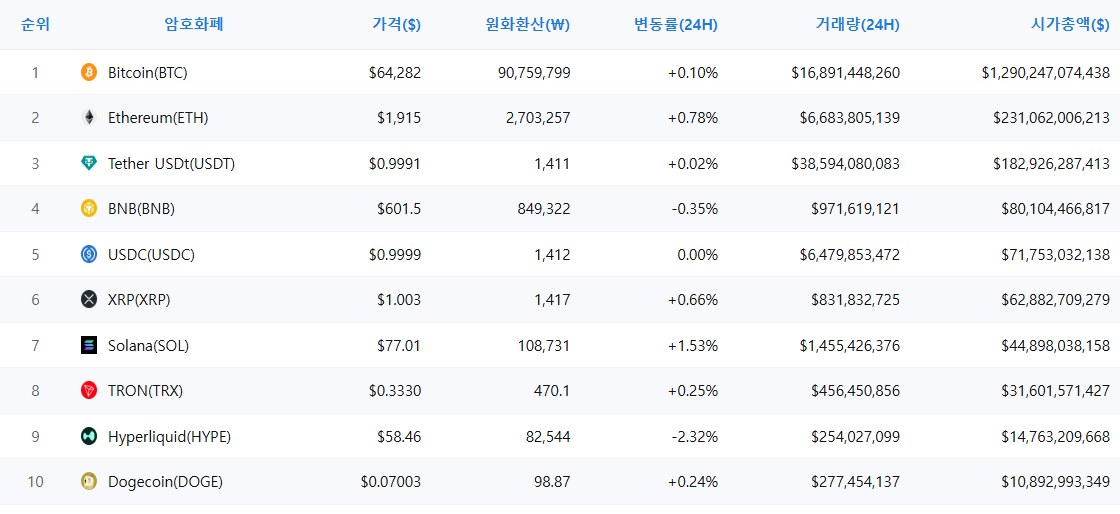The width and height of the screenshot is (1120, 514).
Task: Open Hyperliquid(HYPE) name link
Action: [x=169, y=437]
